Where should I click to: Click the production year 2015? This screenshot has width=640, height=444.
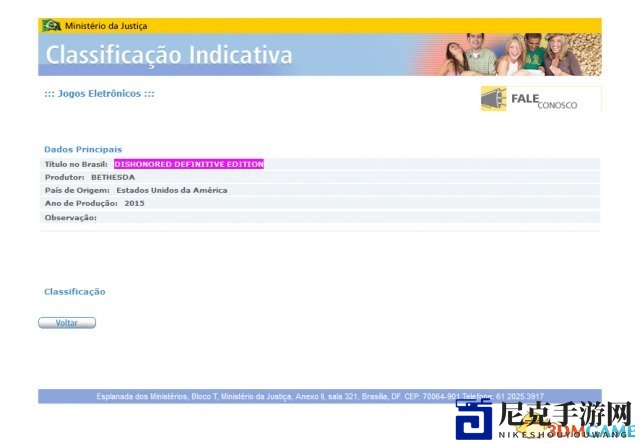(134, 203)
